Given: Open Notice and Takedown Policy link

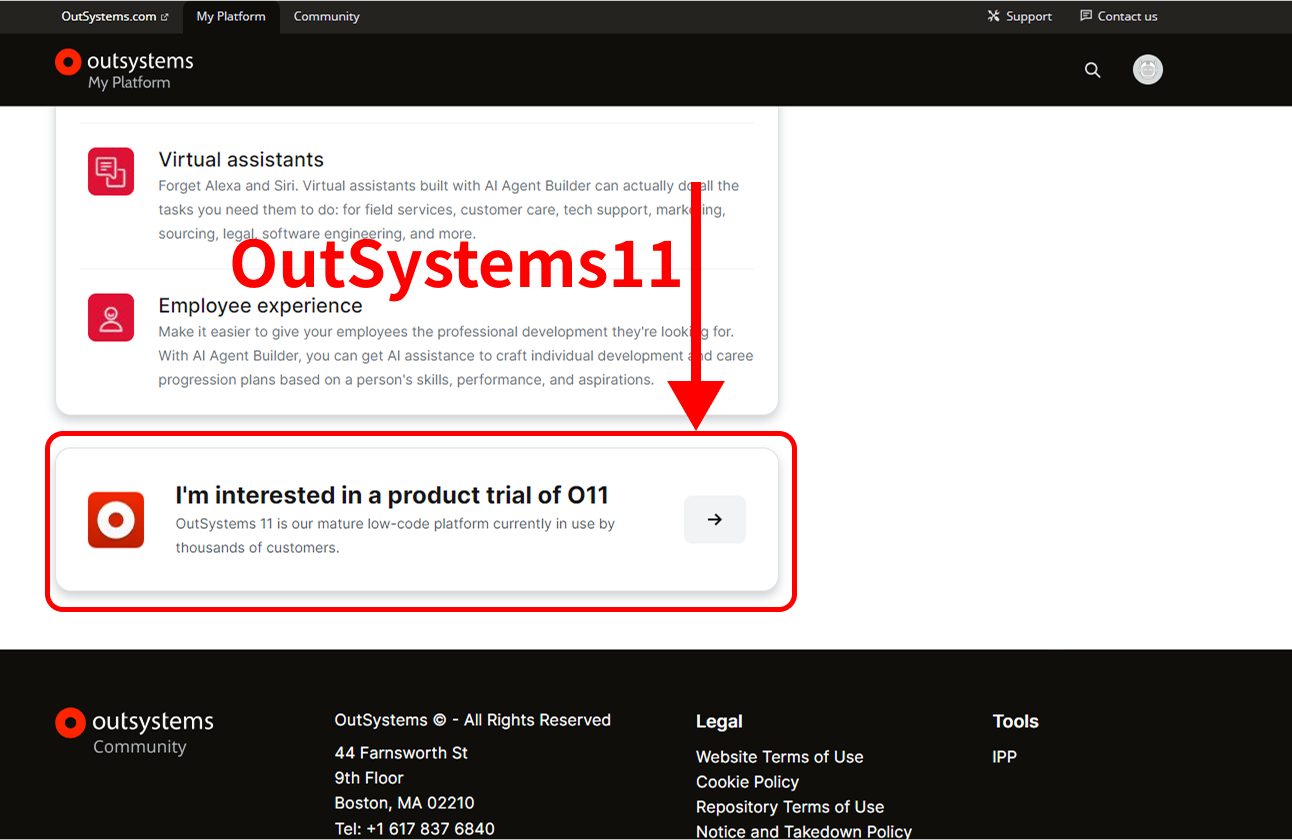Looking at the screenshot, I should click(x=804, y=832).
